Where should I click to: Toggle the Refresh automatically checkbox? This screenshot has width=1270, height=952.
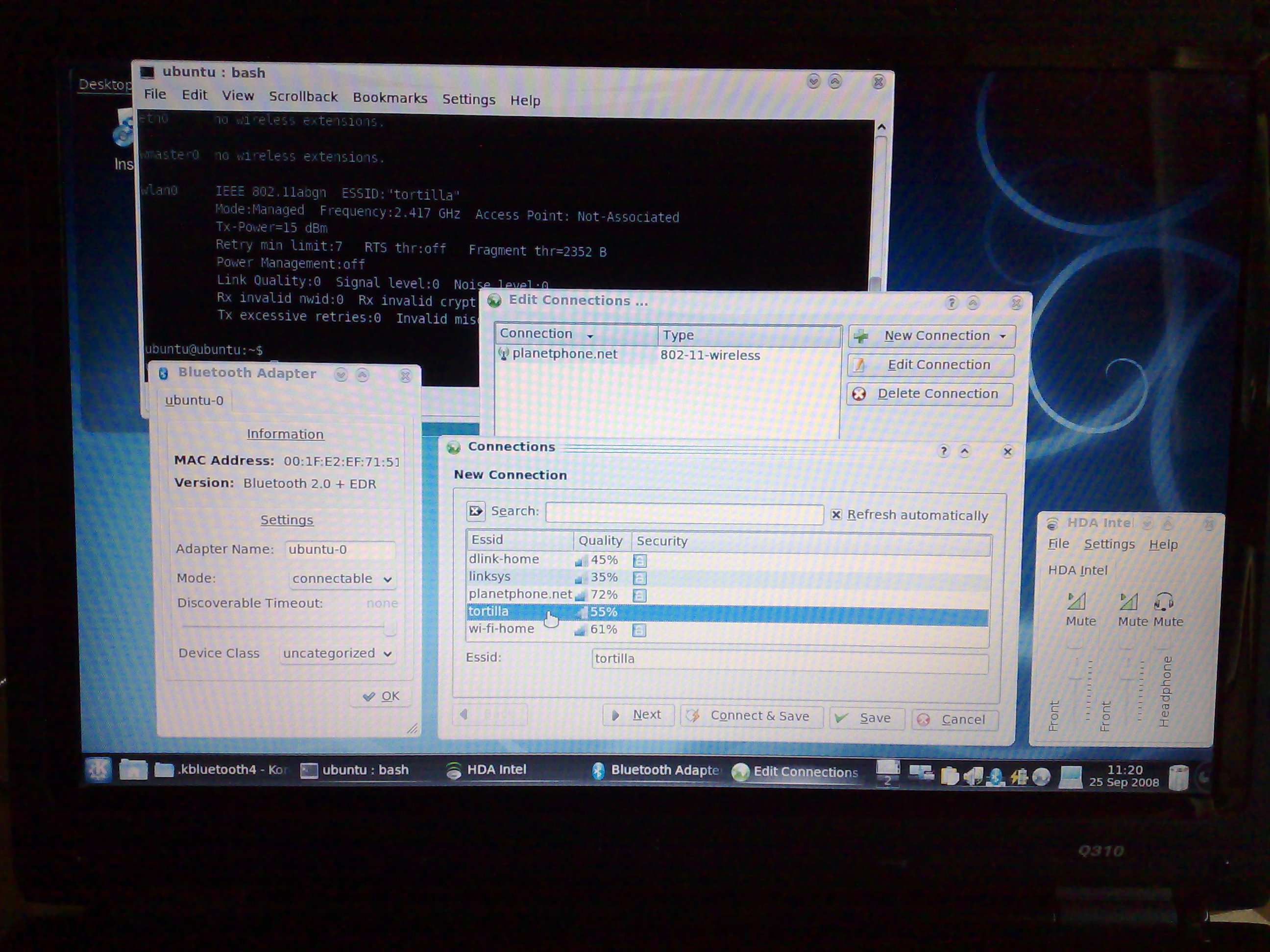[836, 514]
